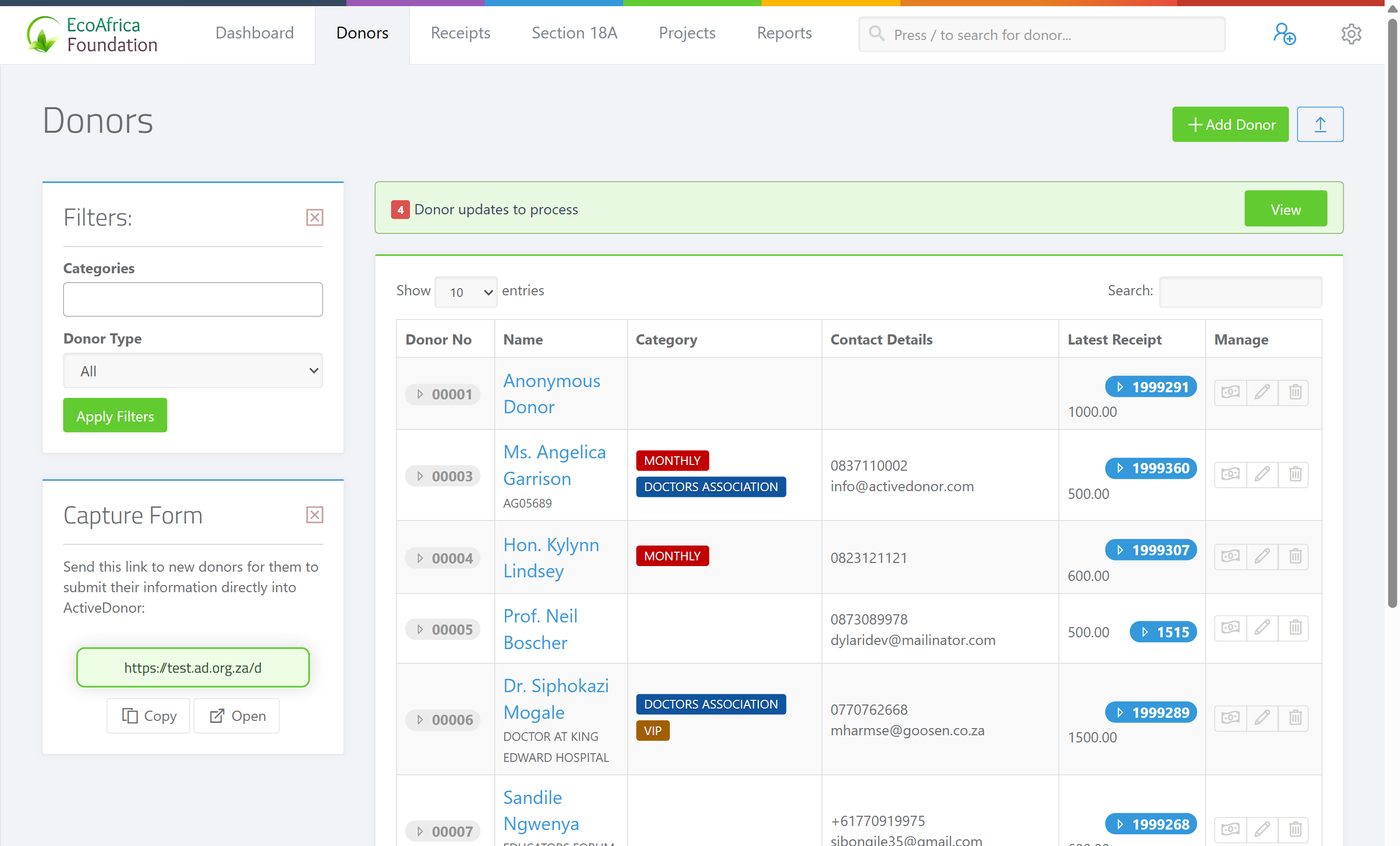
Task: Expand donor row 00001
Action: 443,395
